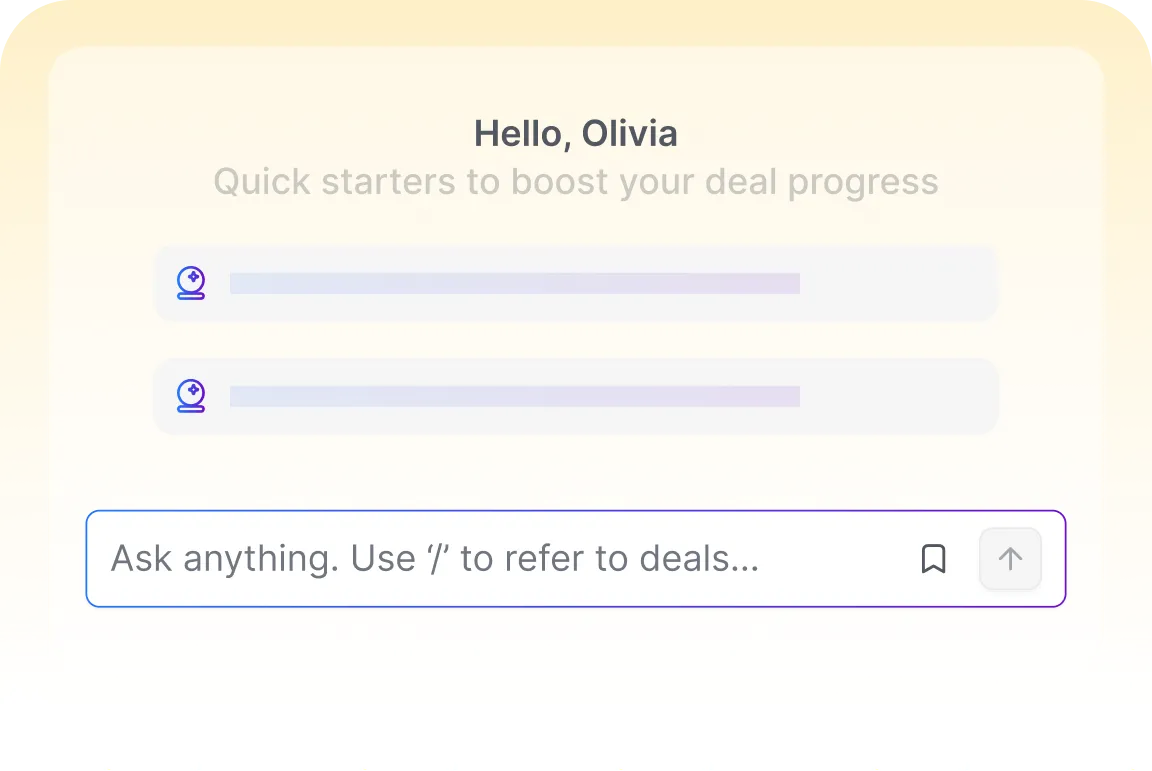Click empty space right of second starter bar
This screenshot has width=1152, height=771.
point(896,396)
